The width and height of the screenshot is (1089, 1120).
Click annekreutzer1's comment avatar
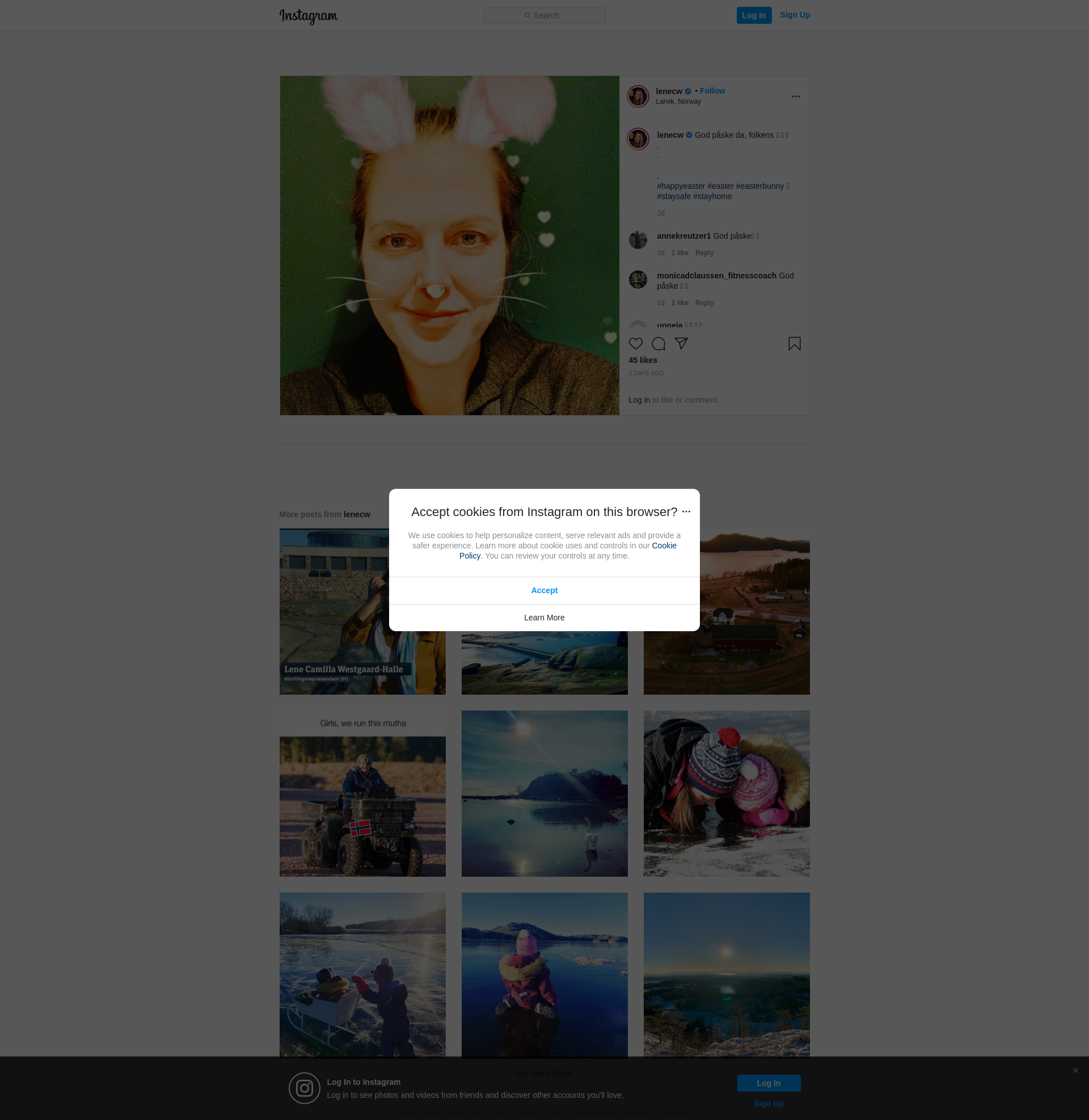click(638, 240)
